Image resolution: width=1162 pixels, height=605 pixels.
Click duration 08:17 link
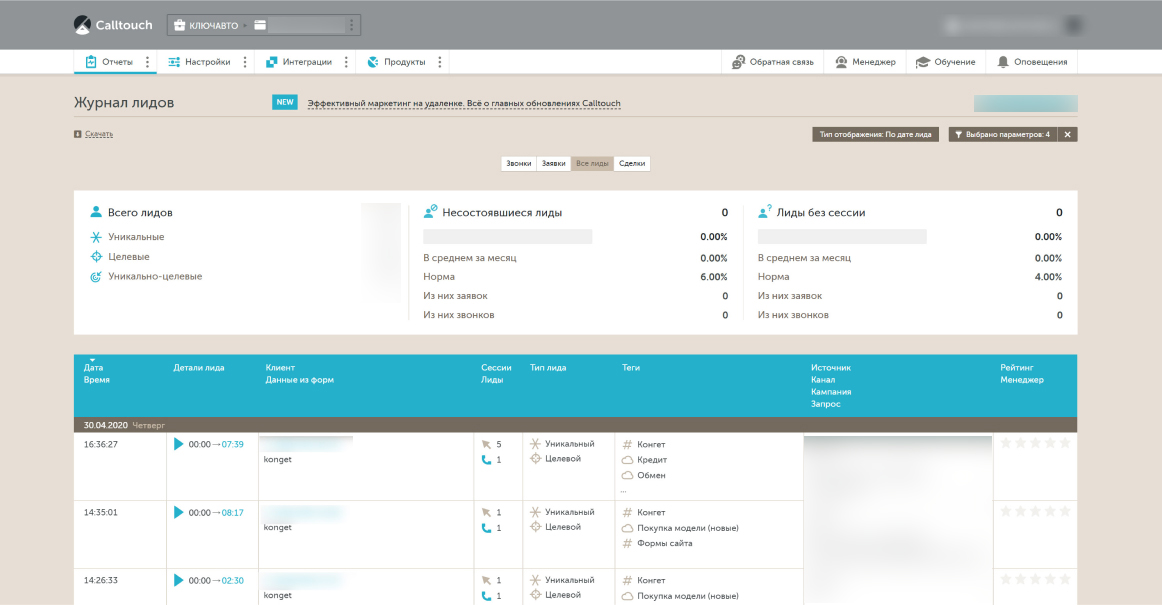(x=233, y=512)
